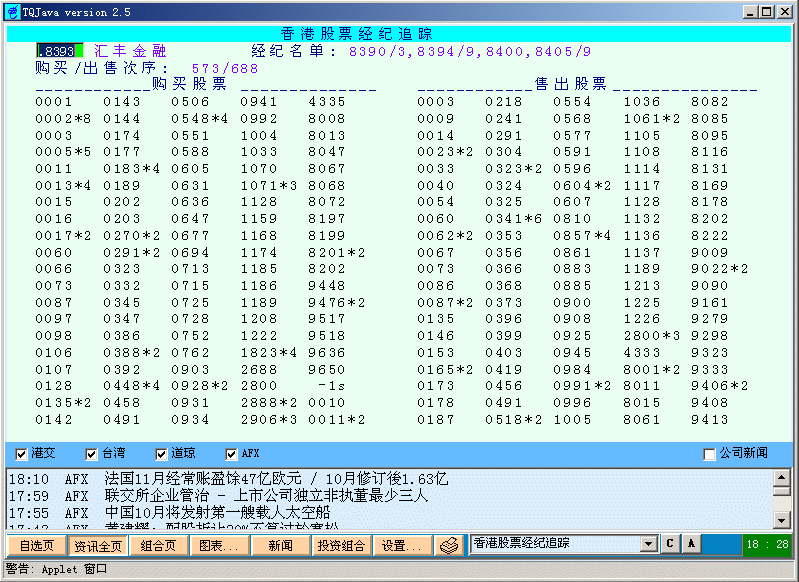Click bought stock code 2906*3

pyautogui.click(x=269, y=420)
